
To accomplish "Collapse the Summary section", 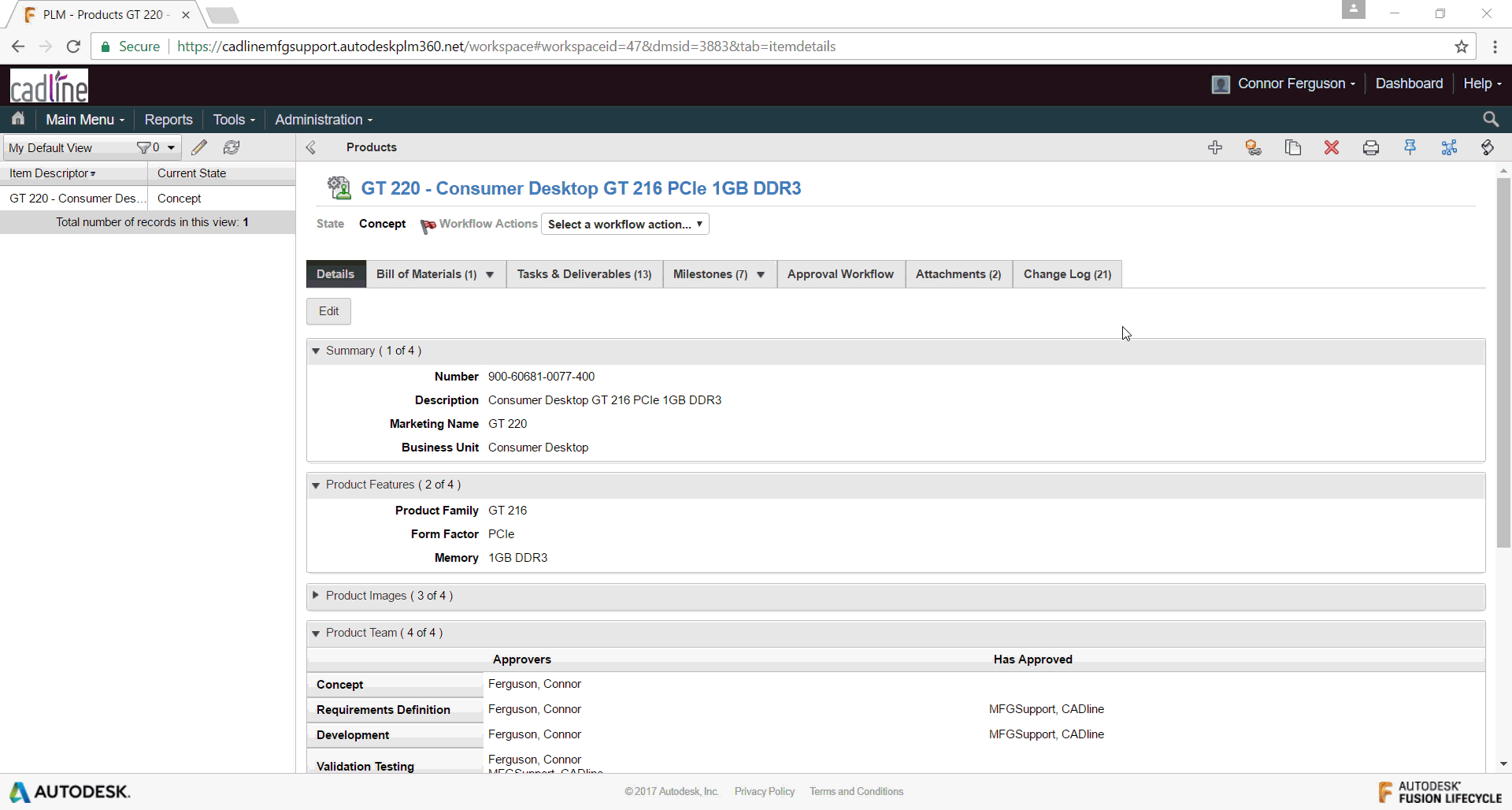I will [316, 351].
